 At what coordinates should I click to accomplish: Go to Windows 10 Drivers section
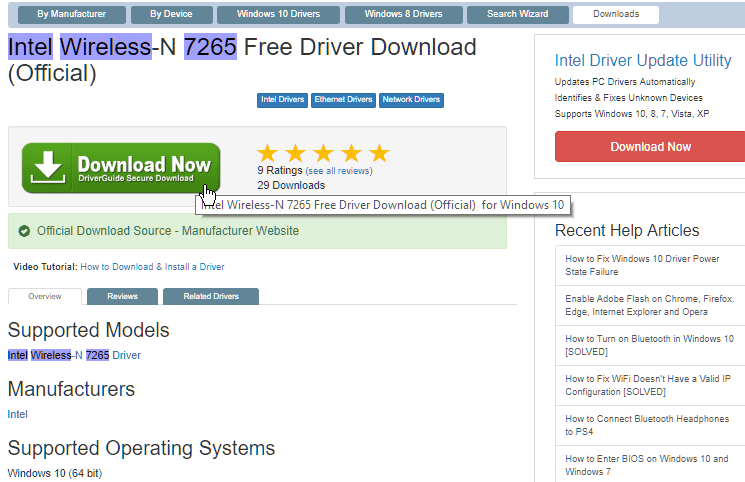tap(276, 14)
